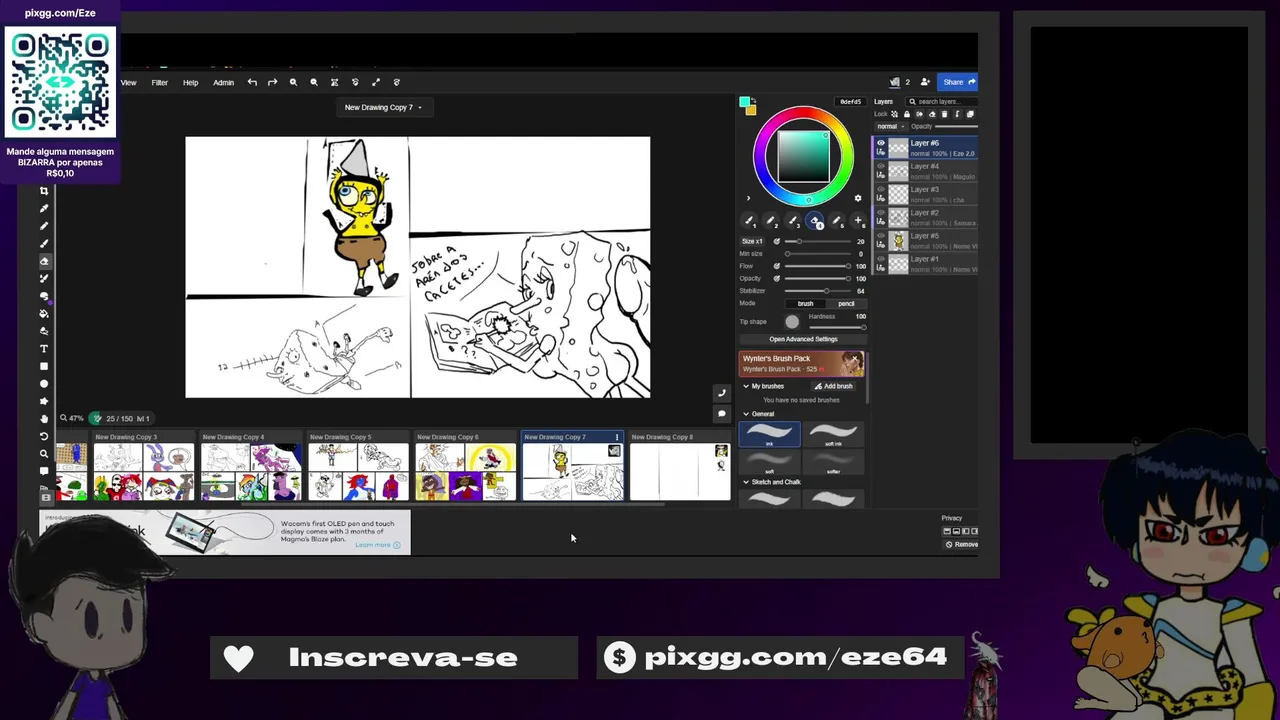Toggle visibility of Layer #1
1280x720 pixels.
tap(881, 258)
